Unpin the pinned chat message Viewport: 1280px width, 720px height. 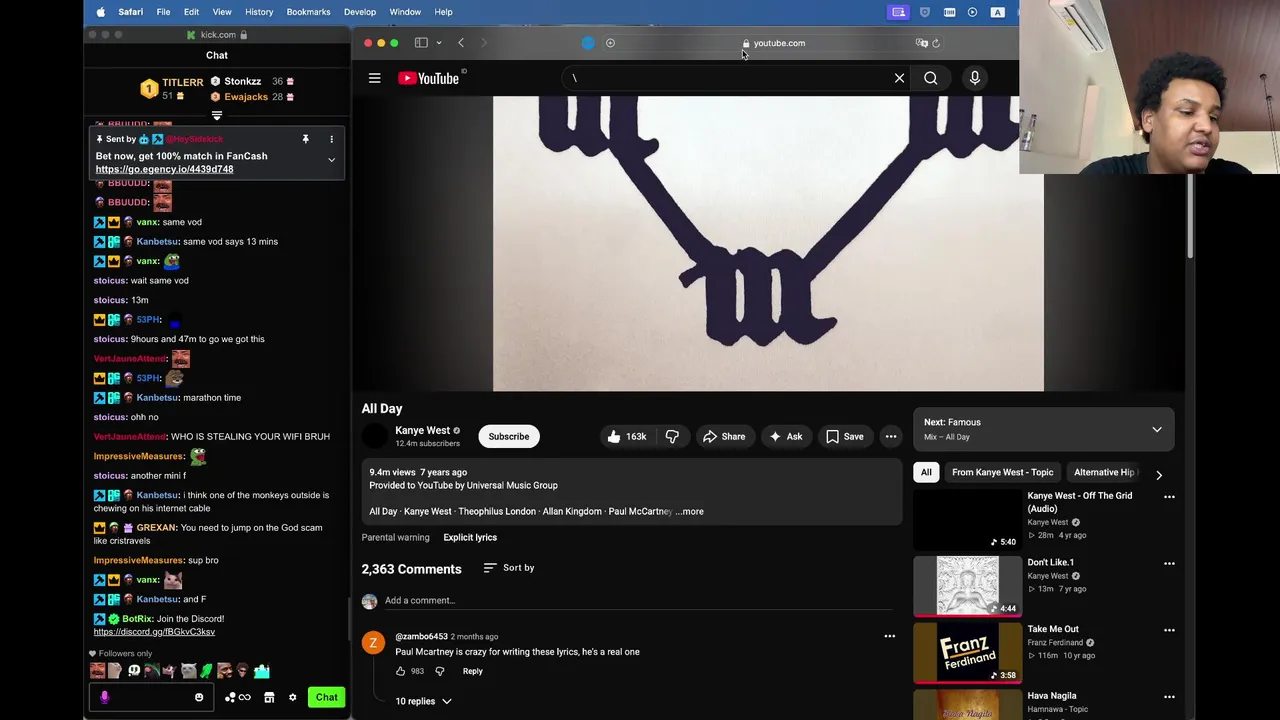tap(305, 139)
